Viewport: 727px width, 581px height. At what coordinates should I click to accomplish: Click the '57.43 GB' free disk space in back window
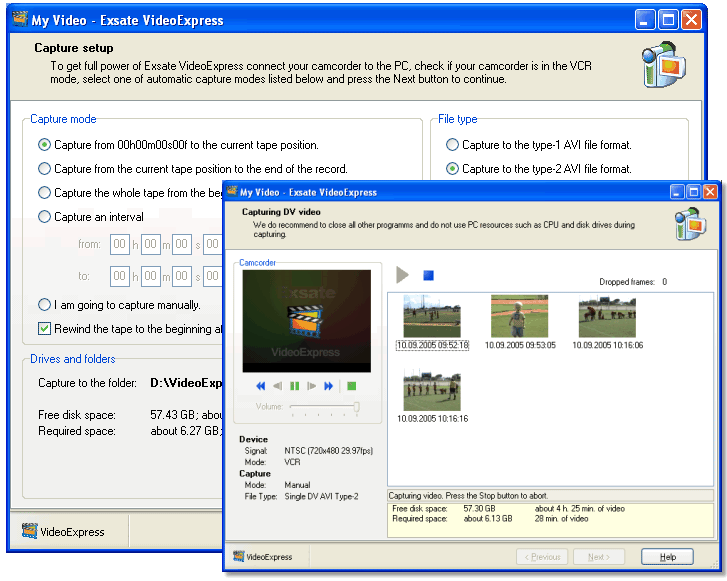click(x=173, y=415)
